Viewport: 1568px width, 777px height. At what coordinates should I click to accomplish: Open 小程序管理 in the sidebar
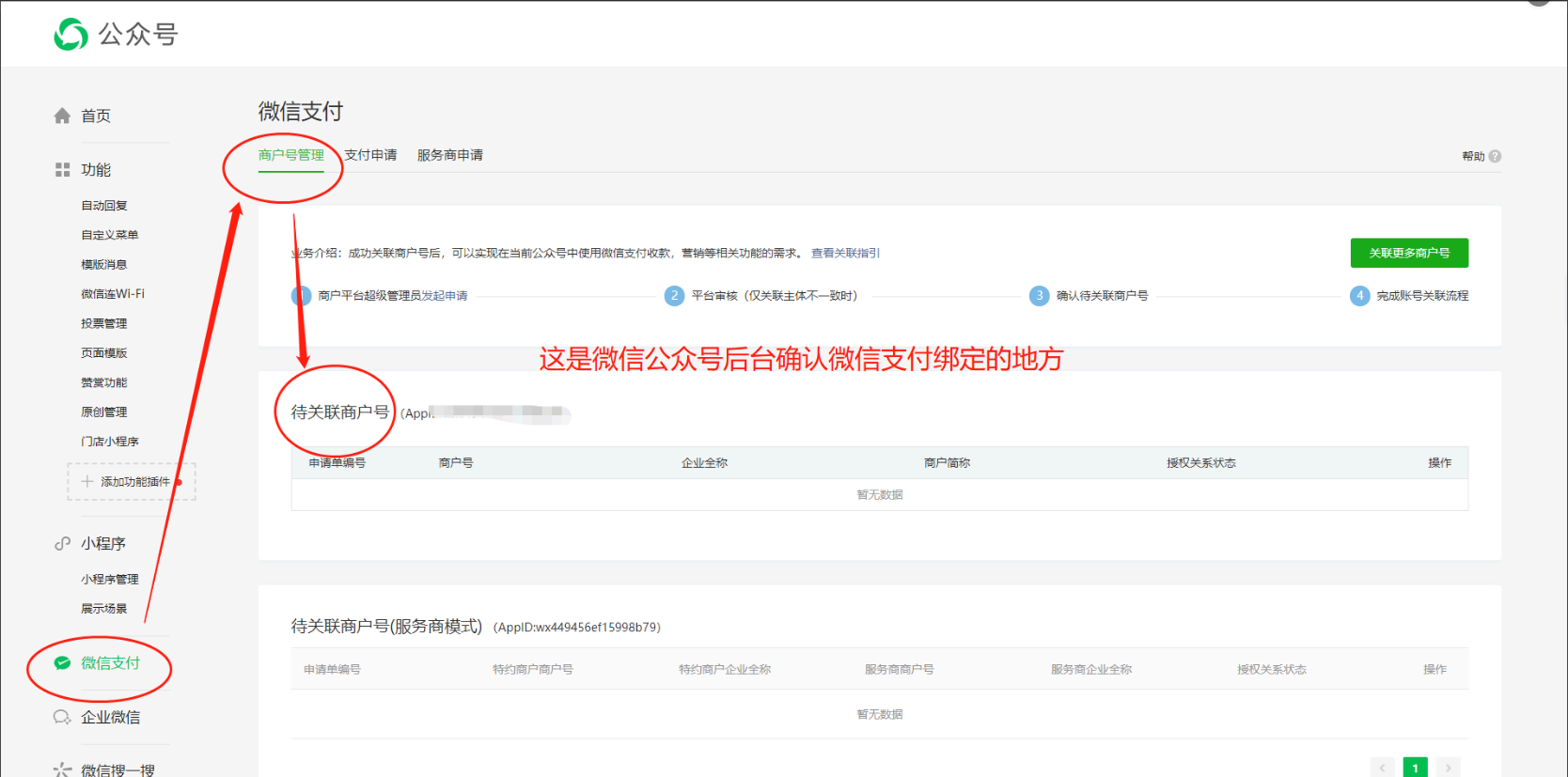[109, 580]
